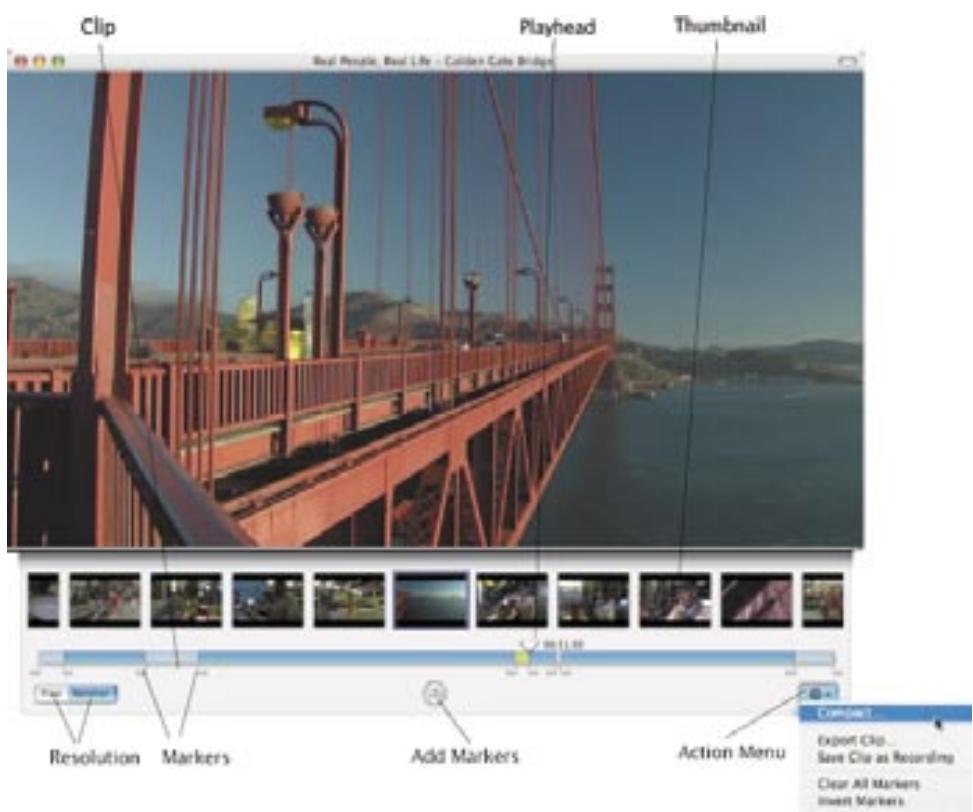Minimize the window with yellow button
This screenshot has width=973, height=812.
[40, 61]
